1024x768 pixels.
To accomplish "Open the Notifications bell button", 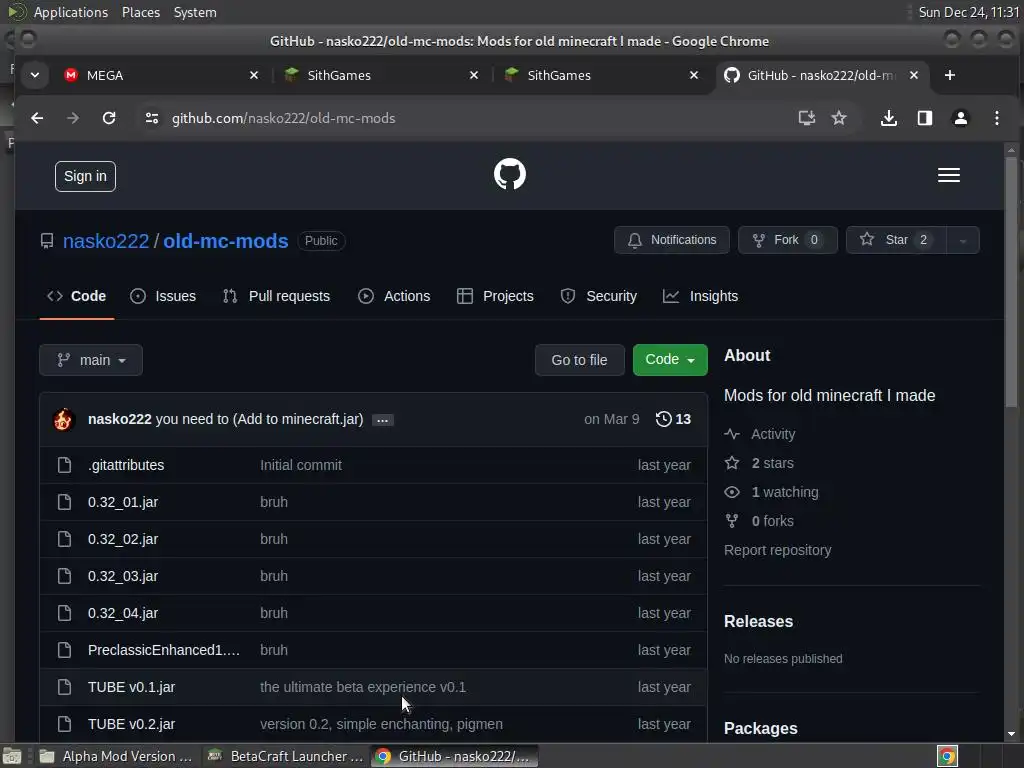I will tap(671, 240).
